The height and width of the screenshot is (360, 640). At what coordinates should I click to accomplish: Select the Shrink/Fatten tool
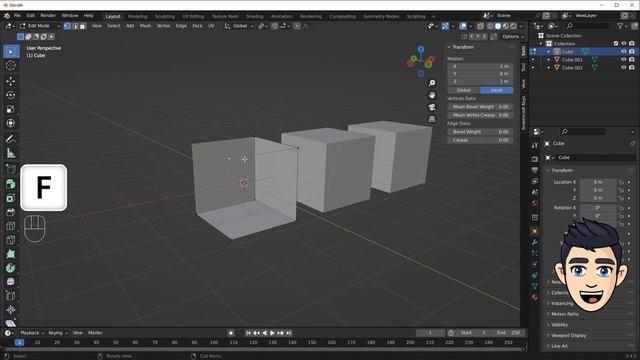(11, 310)
